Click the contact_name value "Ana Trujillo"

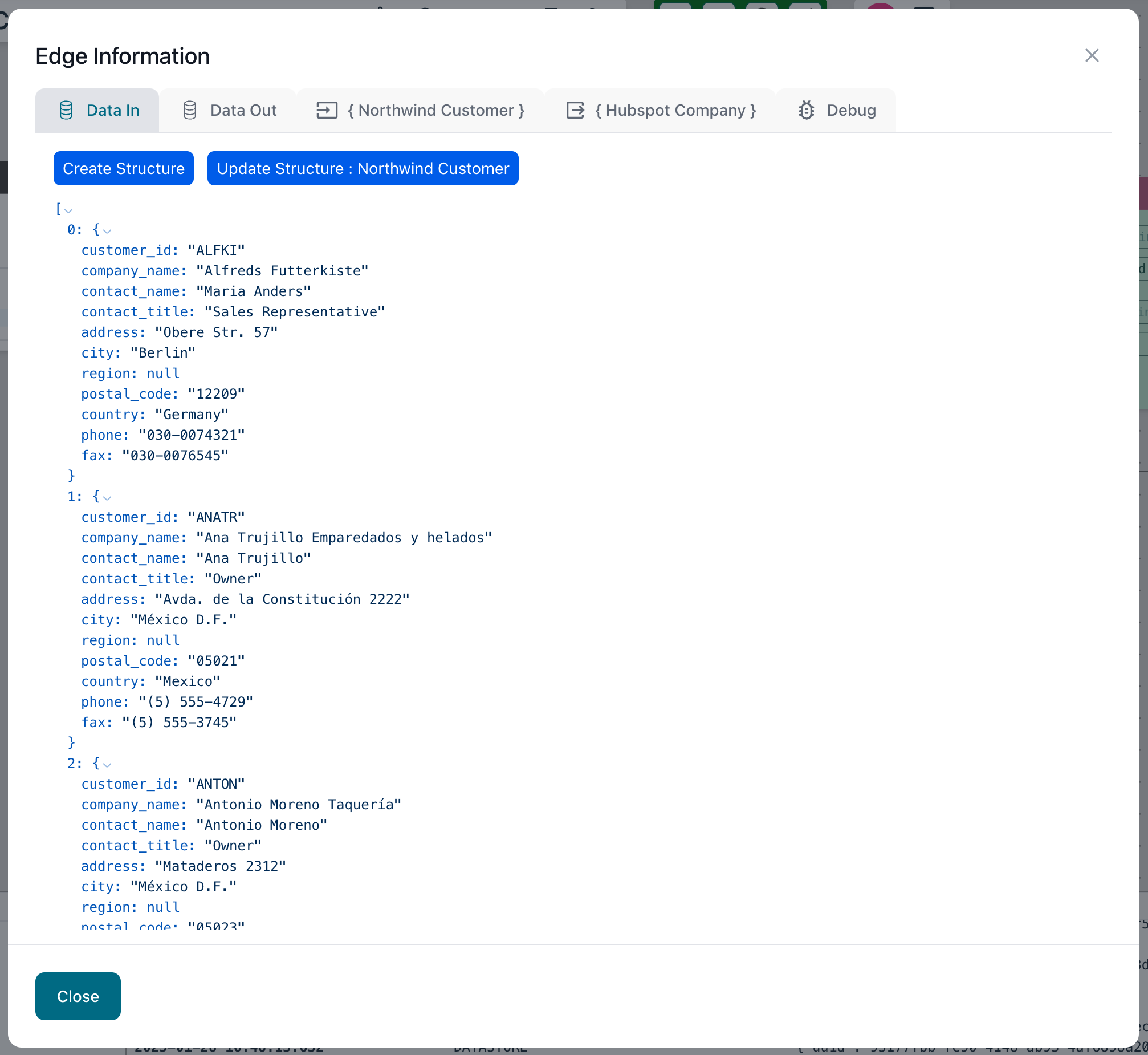[x=253, y=558]
